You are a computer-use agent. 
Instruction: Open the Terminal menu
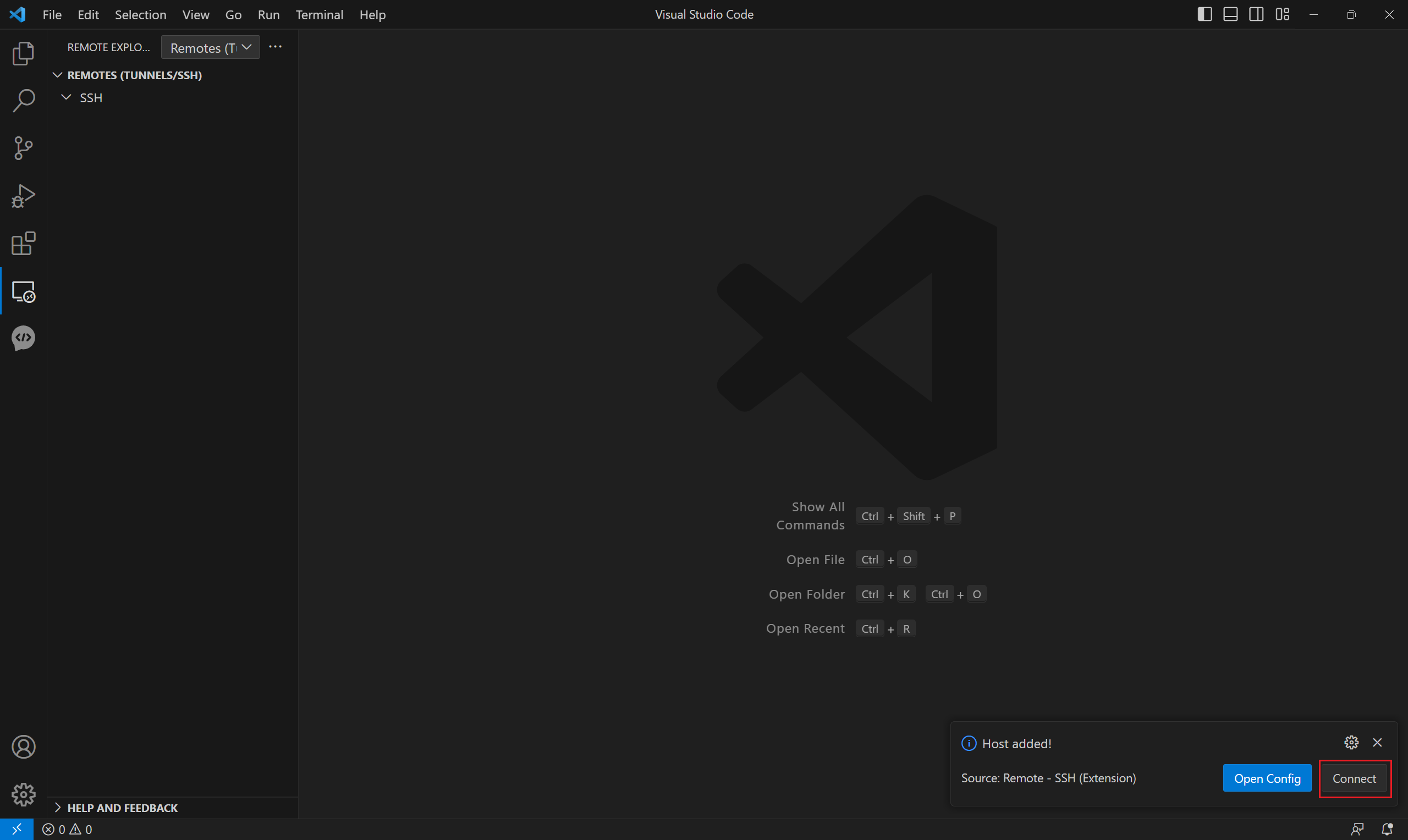pos(320,15)
